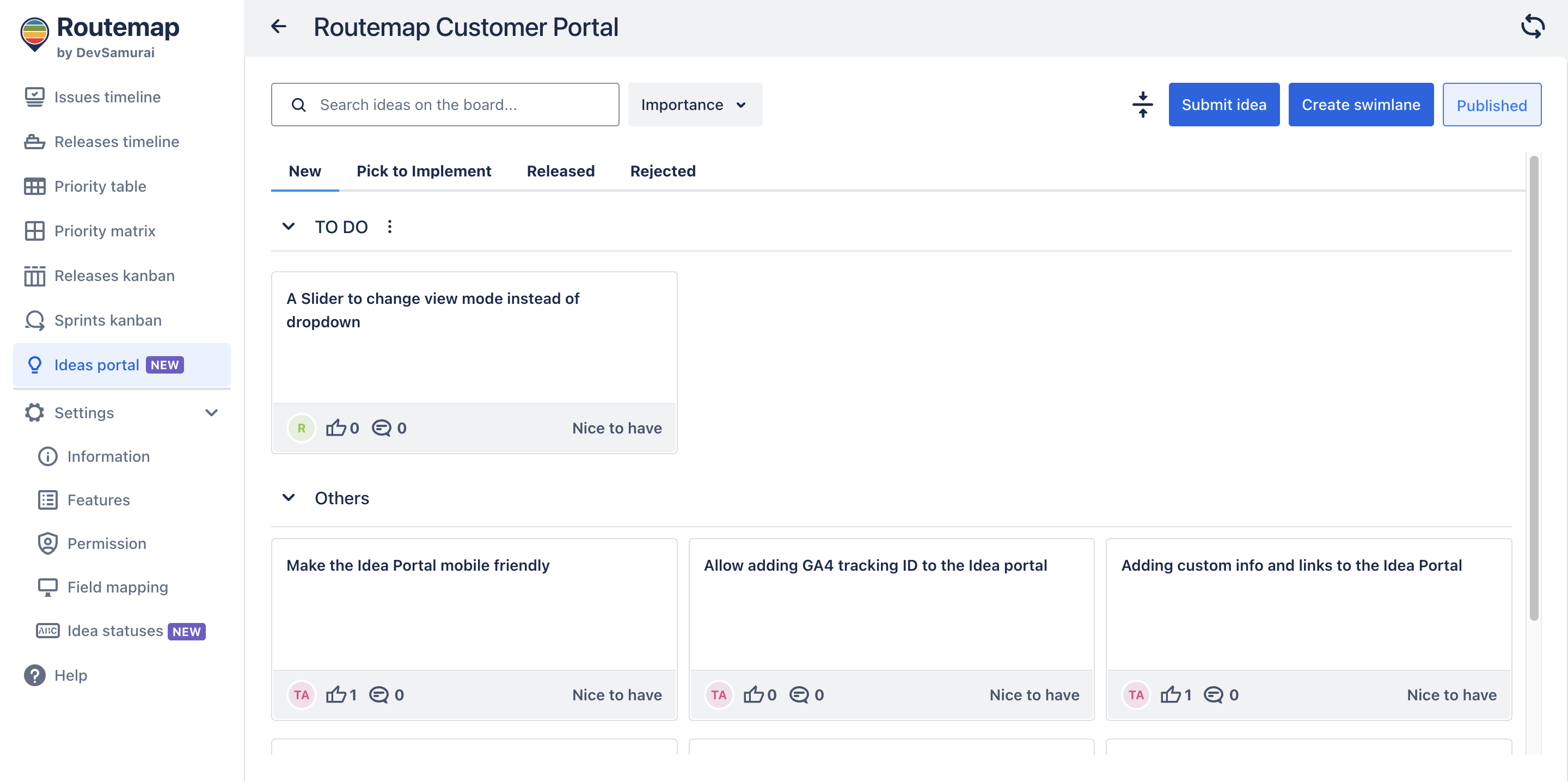This screenshot has height=782, width=1568.
Task: Collapse the TO DO swimlane
Action: point(289,226)
